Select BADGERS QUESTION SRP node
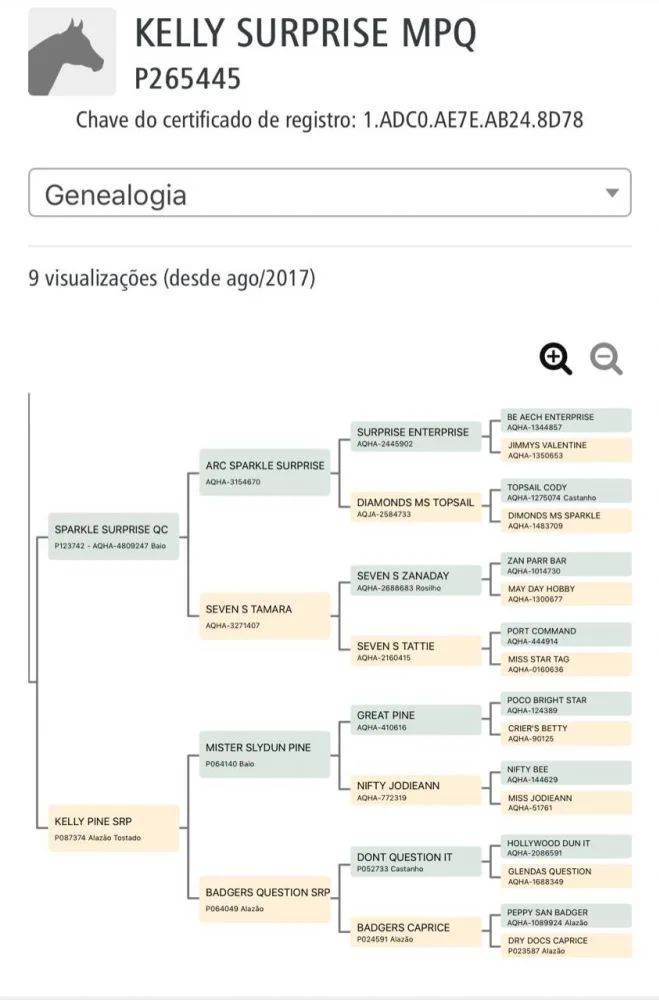Screen dimensions: 659x1000 (x=265, y=899)
